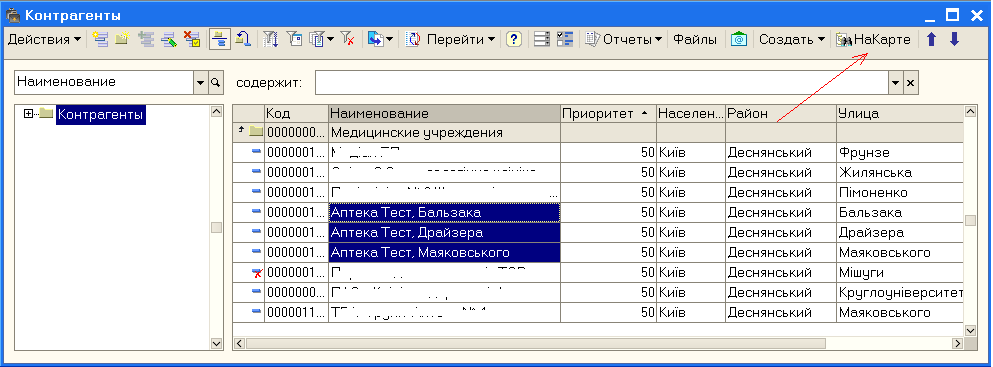Click street cell Мішуги

[900, 273]
